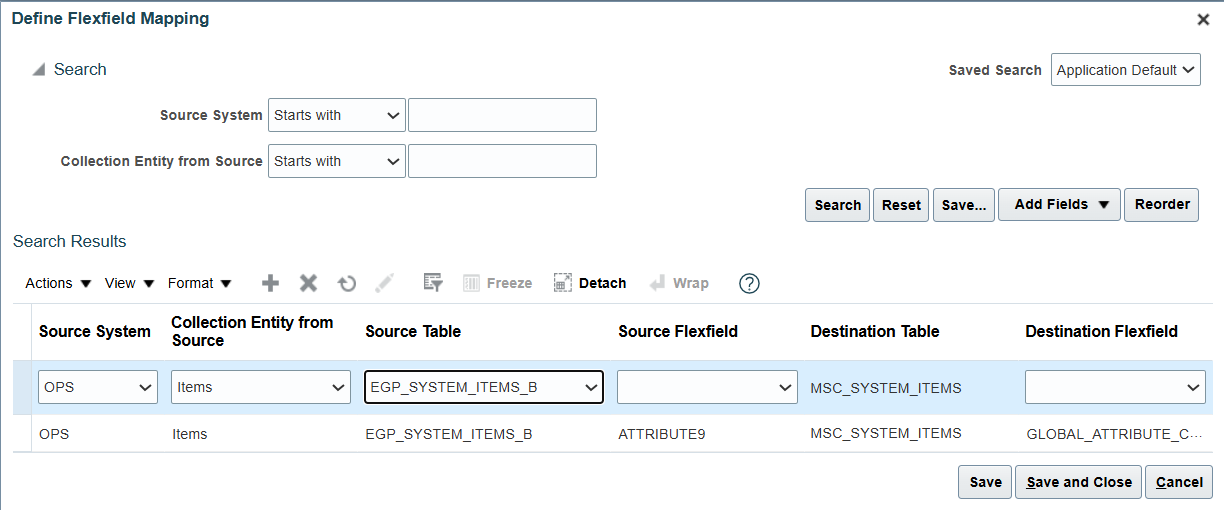Open the Actions menu
The height and width of the screenshot is (510, 1224).
pyautogui.click(x=58, y=283)
